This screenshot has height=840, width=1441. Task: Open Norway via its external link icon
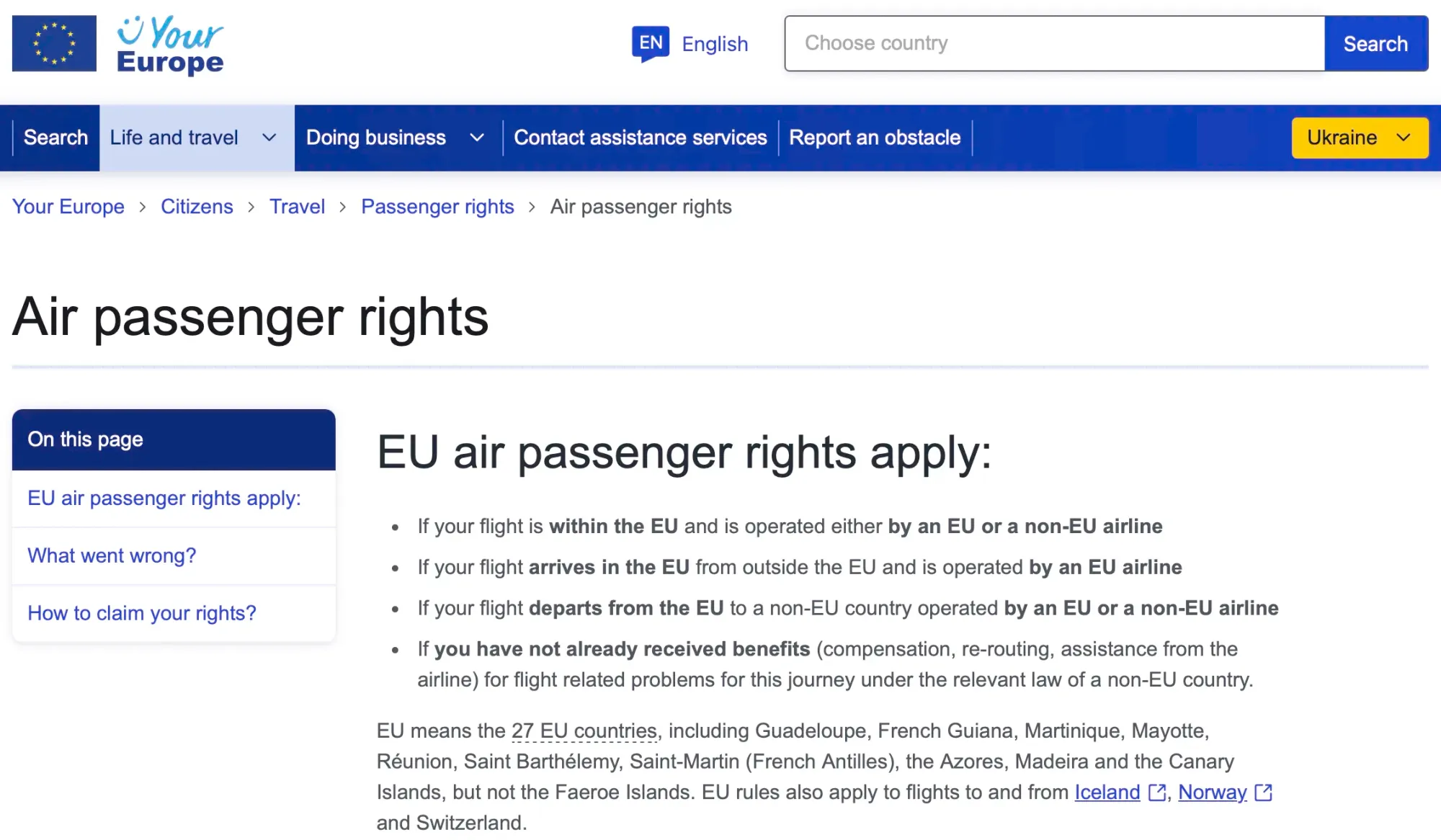pyautogui.click(x=1263, y=792)
